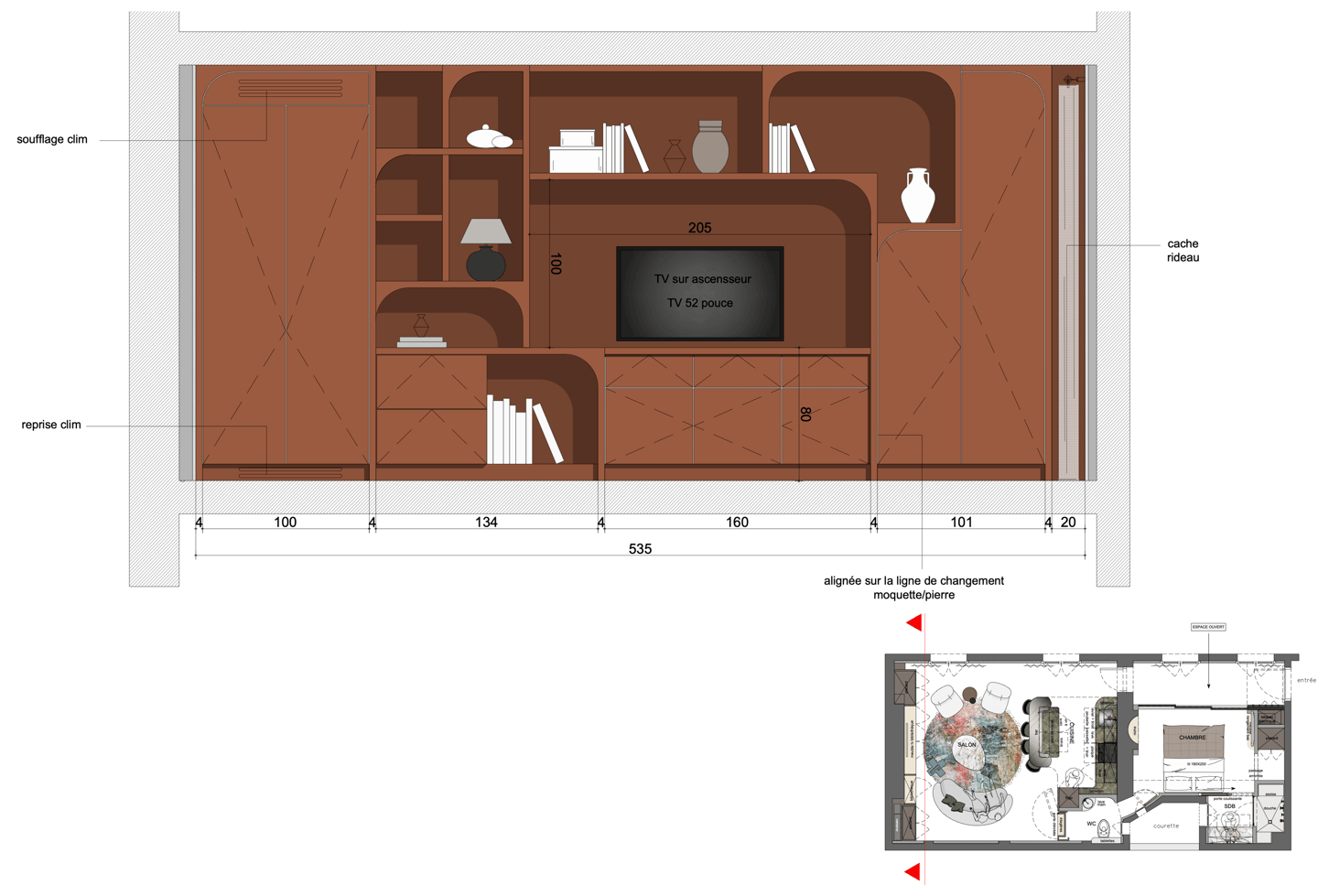
Task: Click the SALON label in floor plan
Action: [x=967, y=745]
